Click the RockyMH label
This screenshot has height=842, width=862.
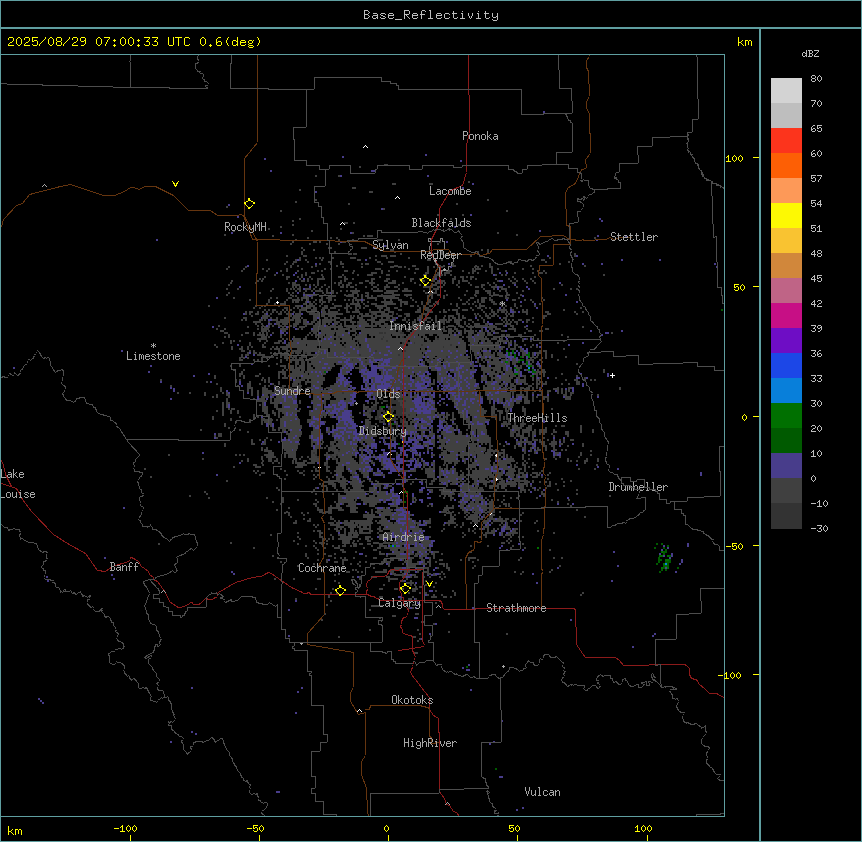(245, 227)
